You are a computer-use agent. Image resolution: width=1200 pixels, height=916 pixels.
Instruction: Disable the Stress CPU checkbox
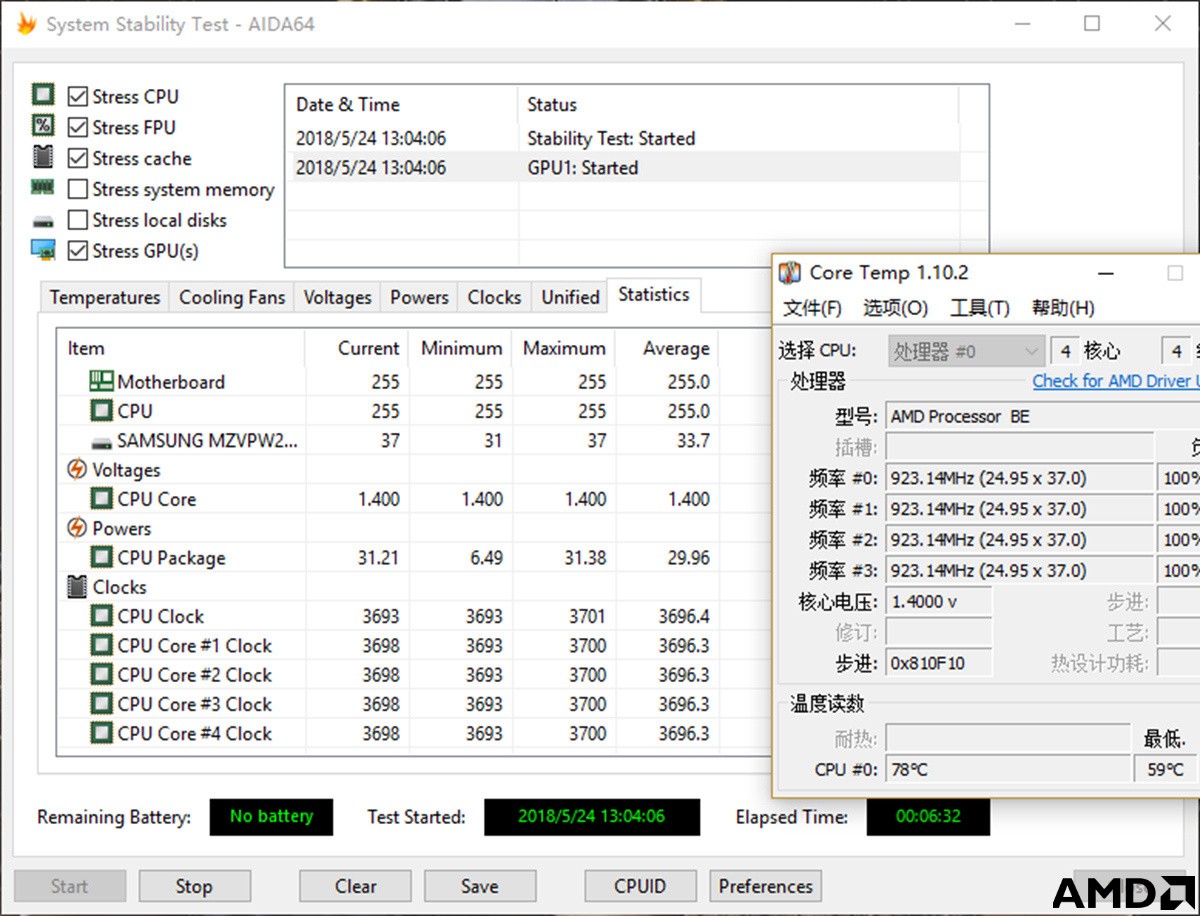pyautogui.click(x=77, y=97)
